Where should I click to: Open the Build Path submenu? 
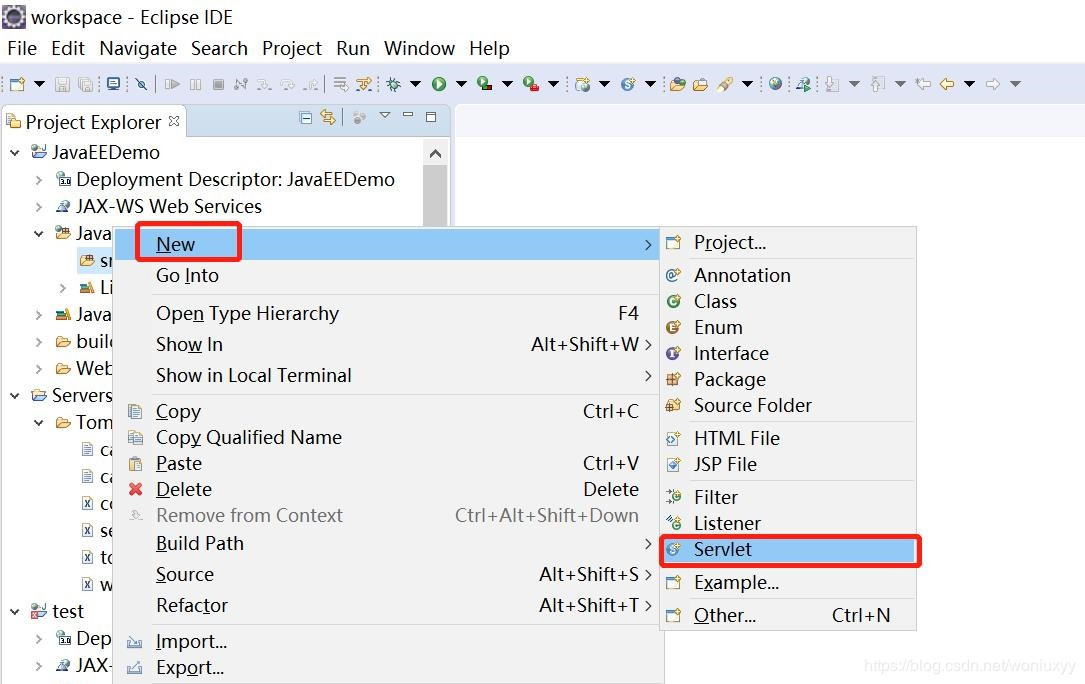(x=388, y=543)
